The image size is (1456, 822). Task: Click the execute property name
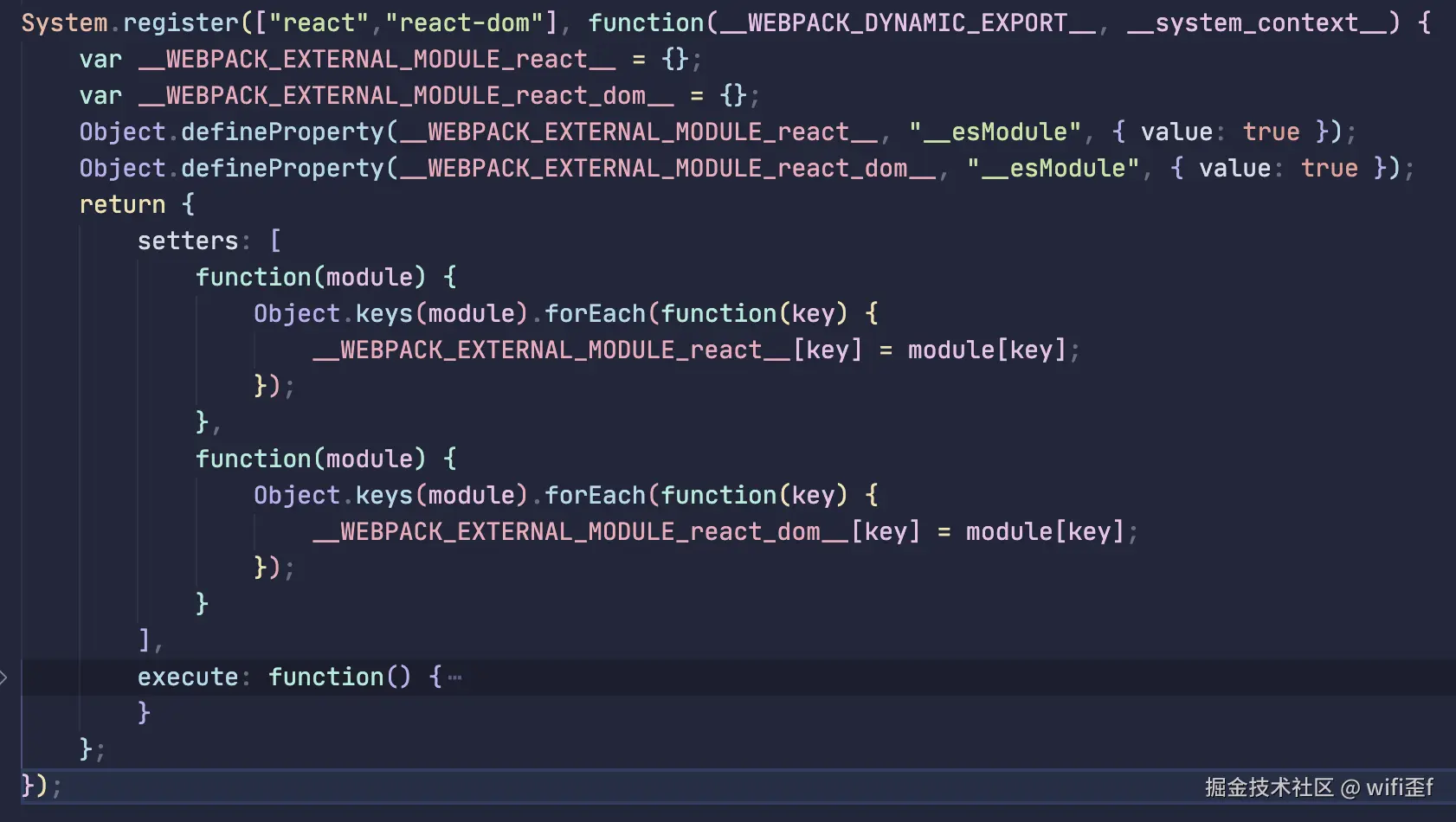pos(188,677)
